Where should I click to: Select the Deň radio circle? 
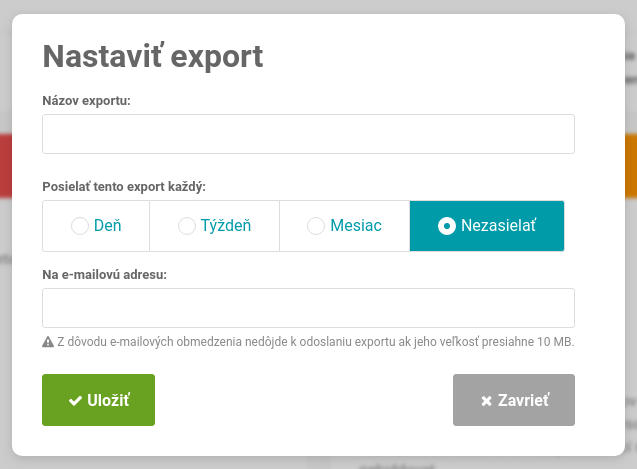[x=80, y=226]
